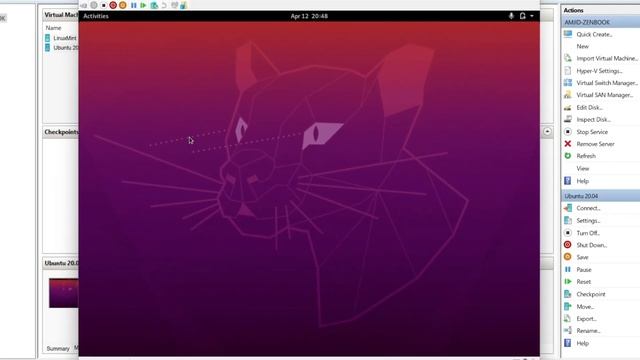Open the Ubuntu Activities overview
The height and width of the screenshot is (360, 640).
point(96,16)
